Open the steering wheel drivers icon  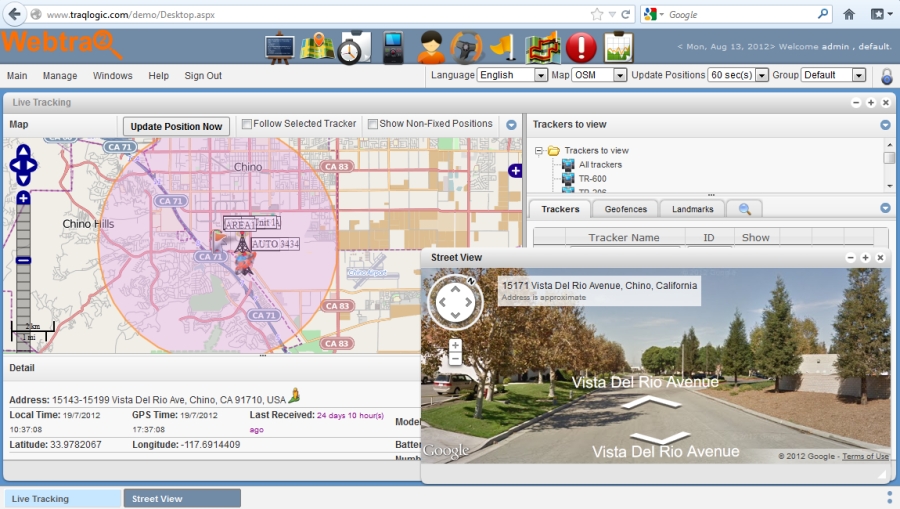point(466,47)
